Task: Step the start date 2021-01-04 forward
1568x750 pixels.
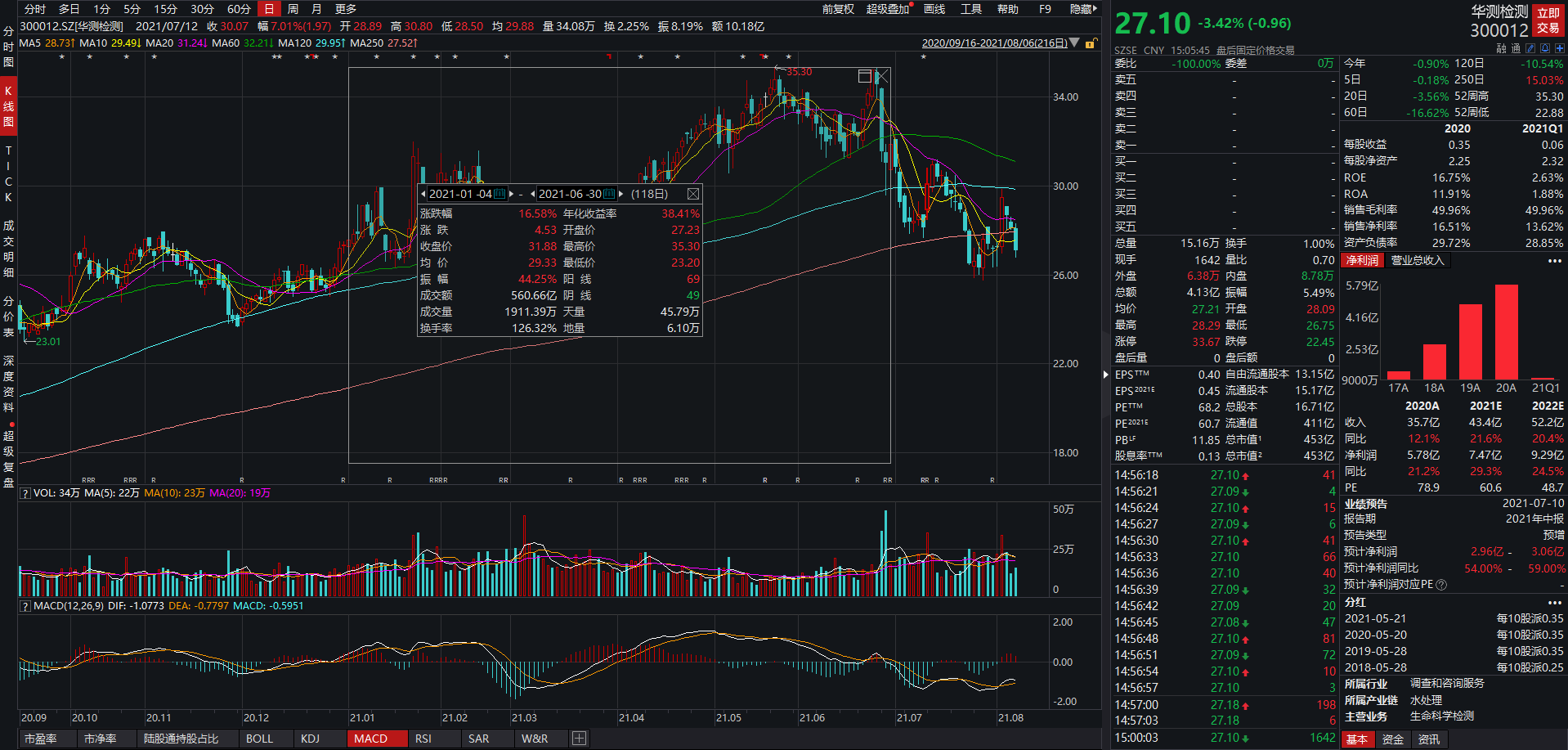Action: (512, 194)
